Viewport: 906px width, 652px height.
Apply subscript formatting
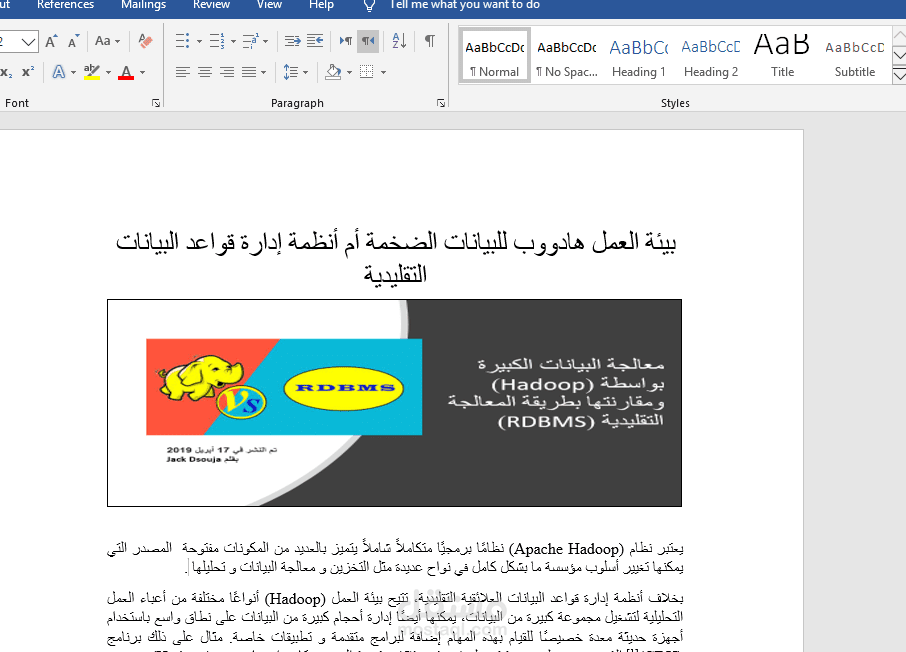[x=6, y=72]
